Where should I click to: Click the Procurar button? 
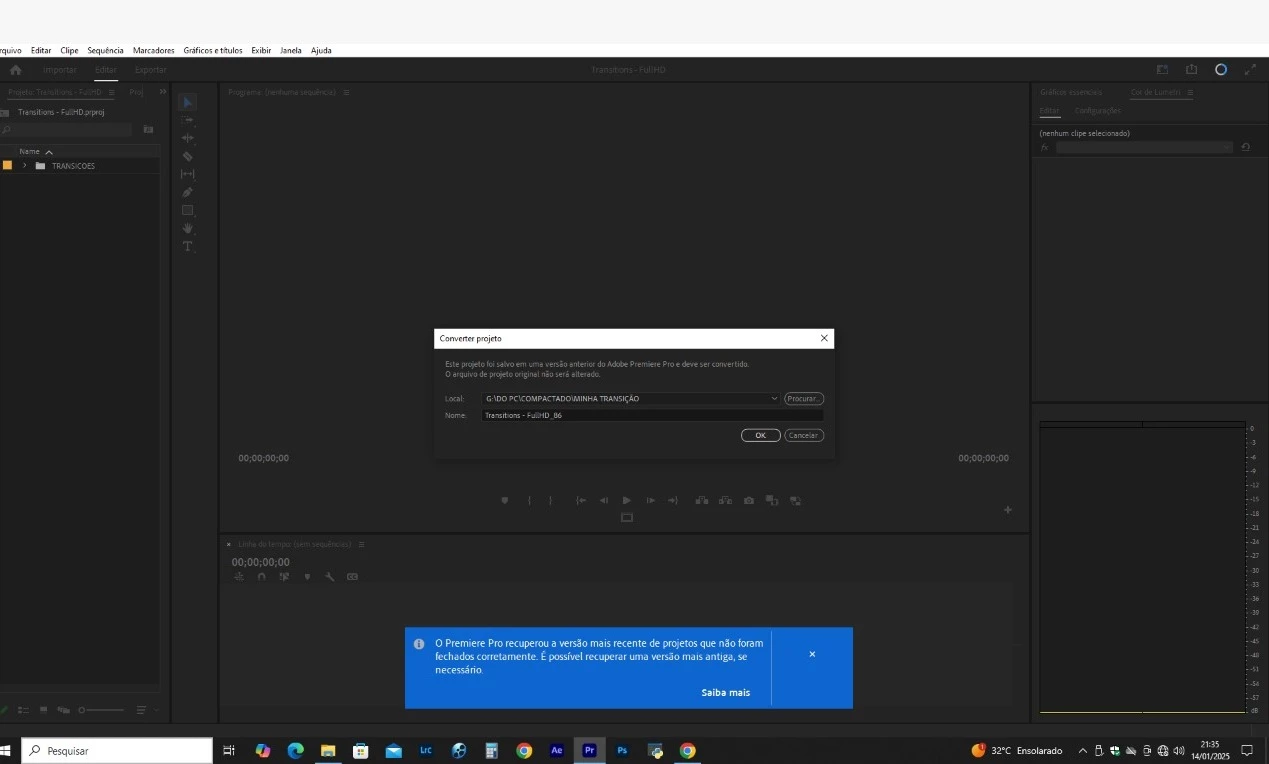[804, 399]
